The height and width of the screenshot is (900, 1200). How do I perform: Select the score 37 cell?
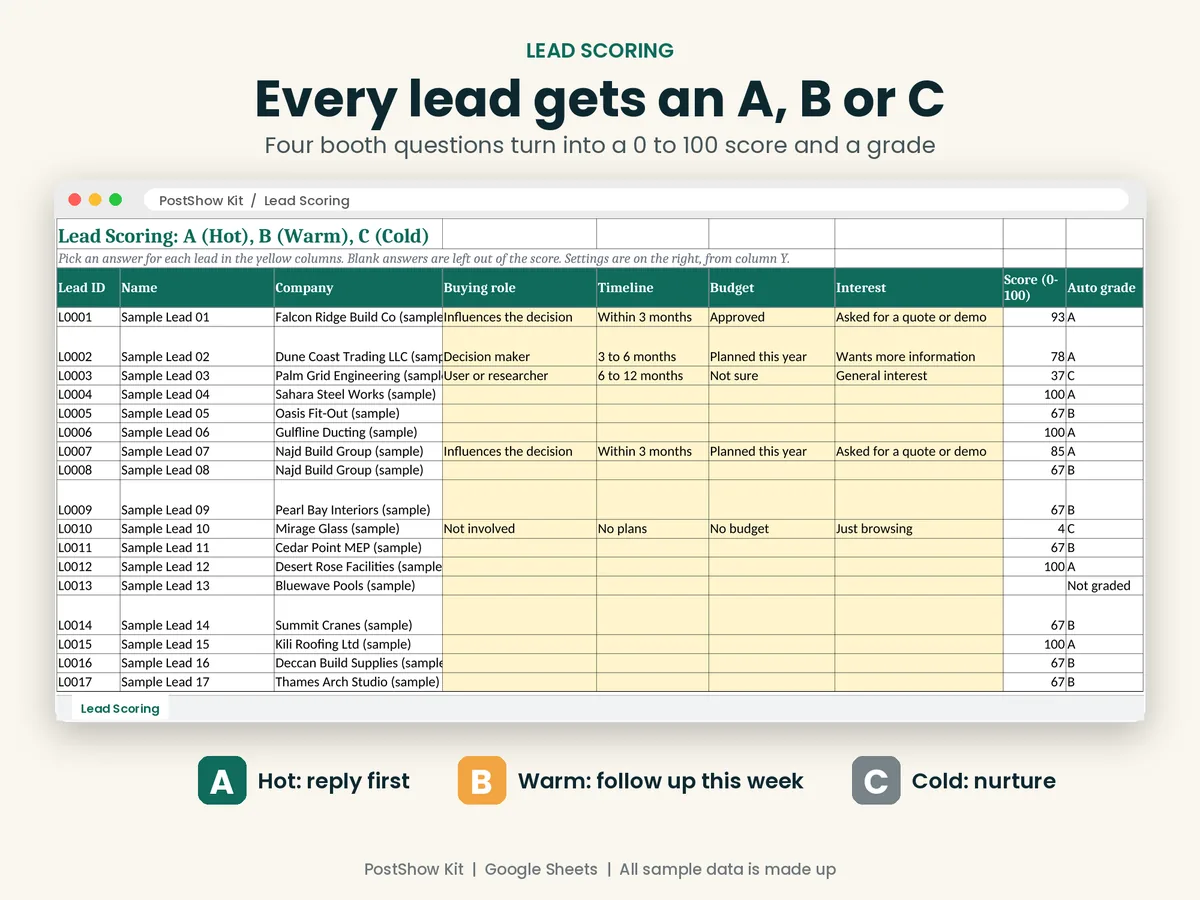(1034, 376)
